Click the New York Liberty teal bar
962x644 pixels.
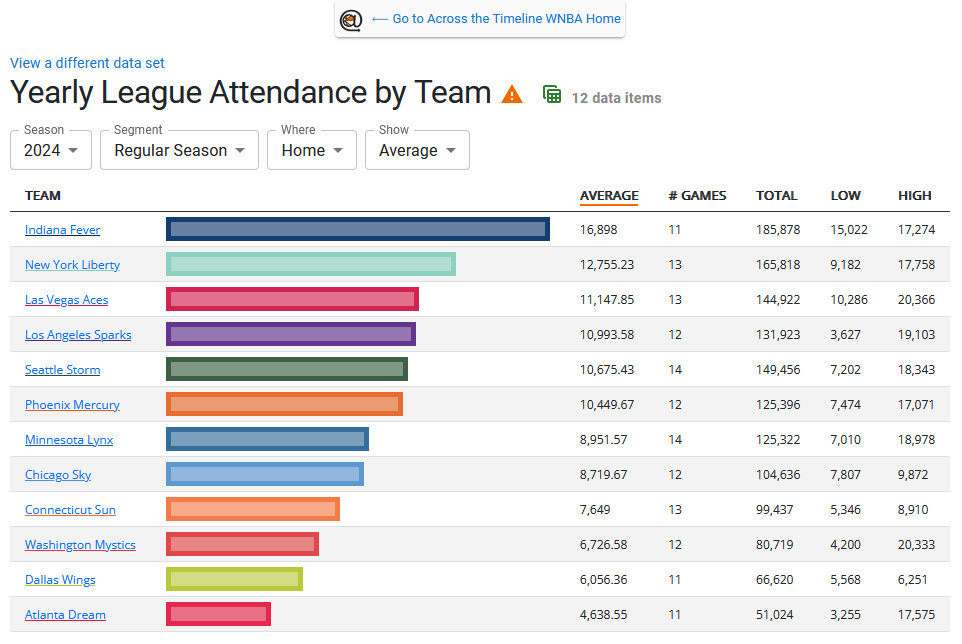tap(310, 265)
